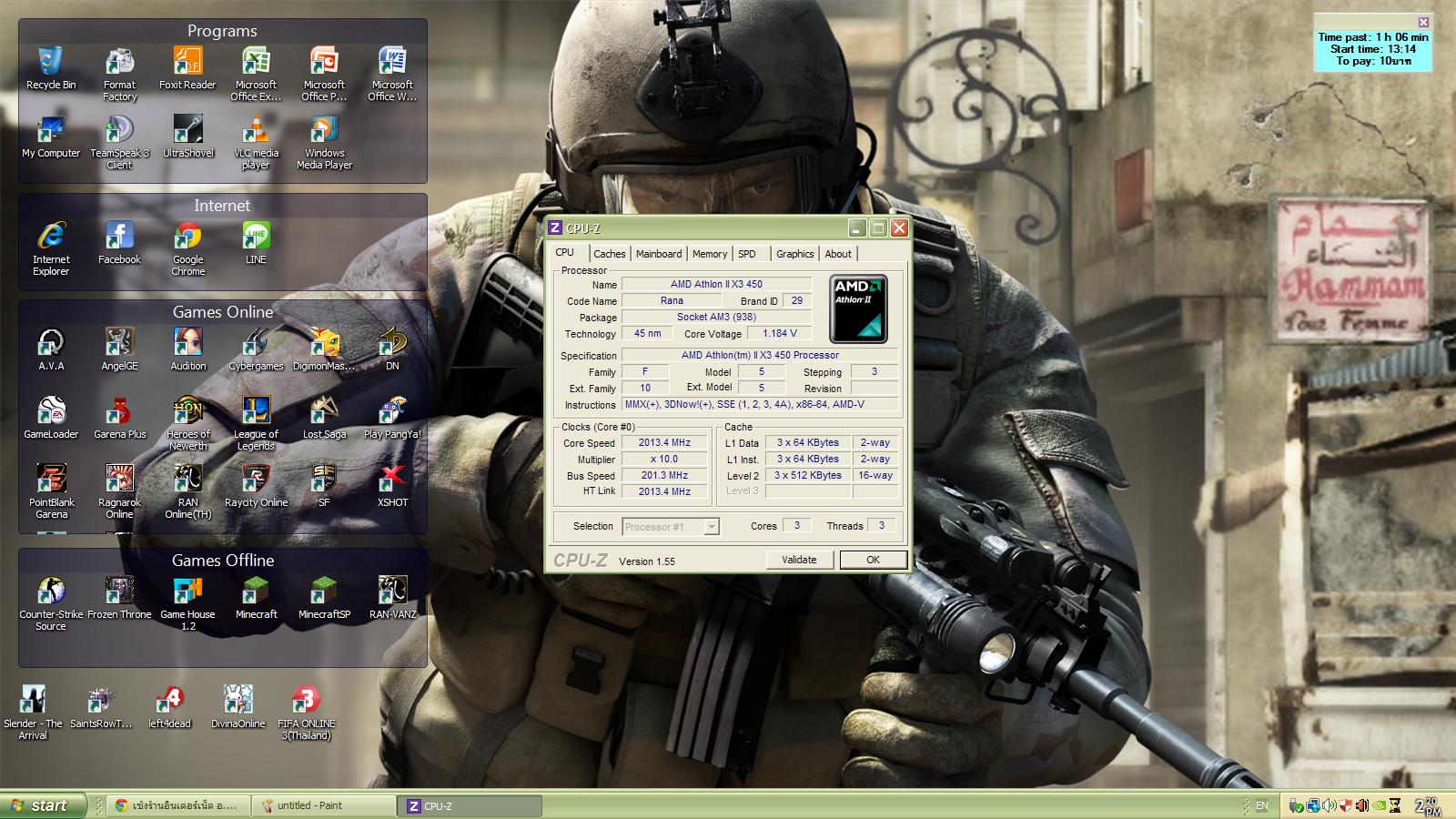Open Microsoft Office Word shortcut
This screenshot has width=1456, height=819.
click(392, 74)
